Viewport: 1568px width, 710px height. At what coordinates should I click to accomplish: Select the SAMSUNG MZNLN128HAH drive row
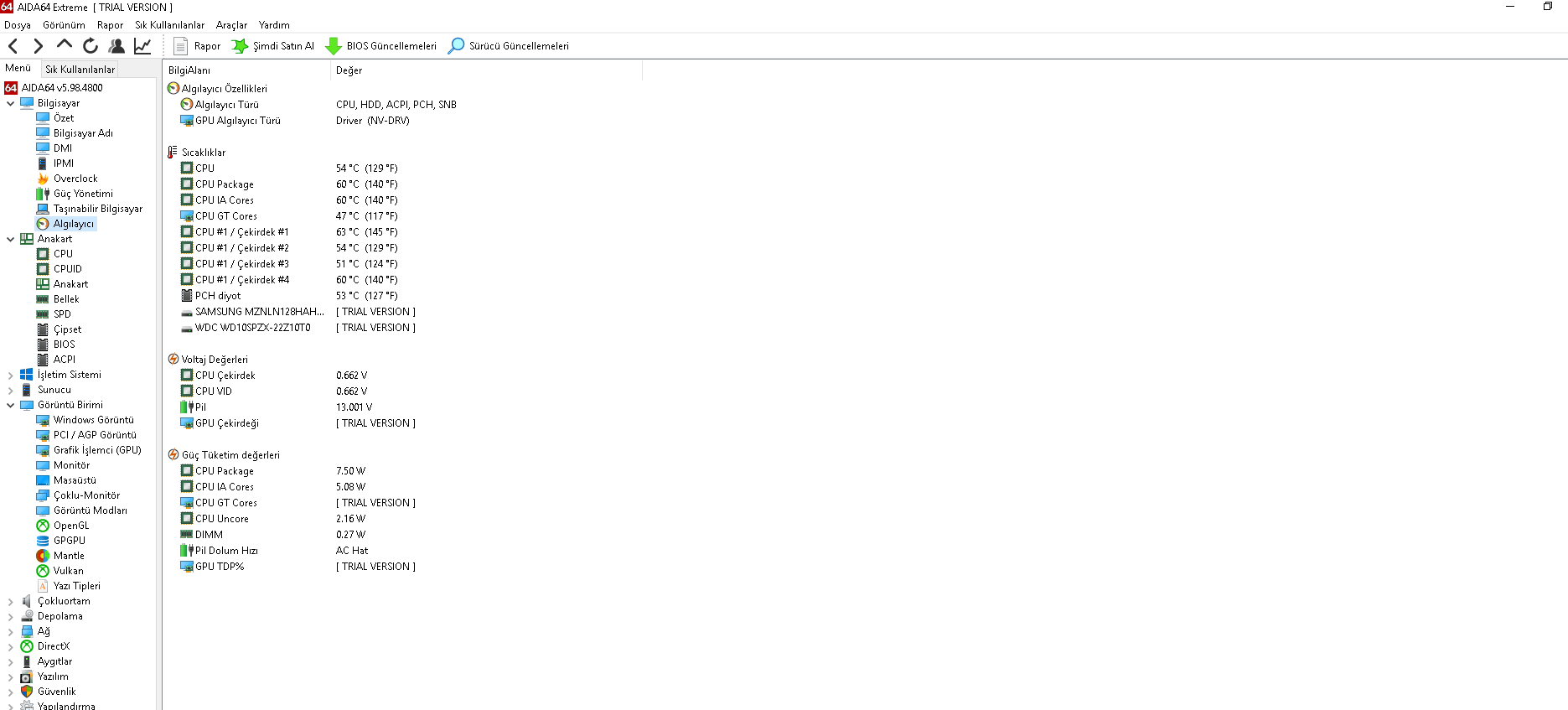click(x=298, y=312)
